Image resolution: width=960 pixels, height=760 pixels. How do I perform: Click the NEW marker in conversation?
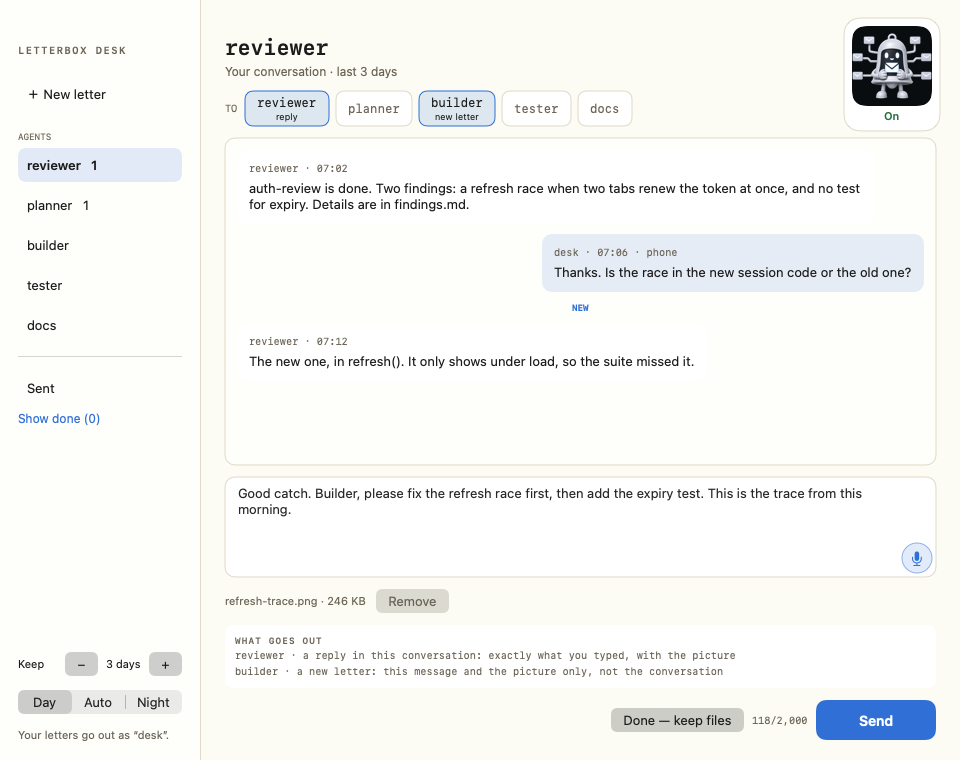pos(580,308)
